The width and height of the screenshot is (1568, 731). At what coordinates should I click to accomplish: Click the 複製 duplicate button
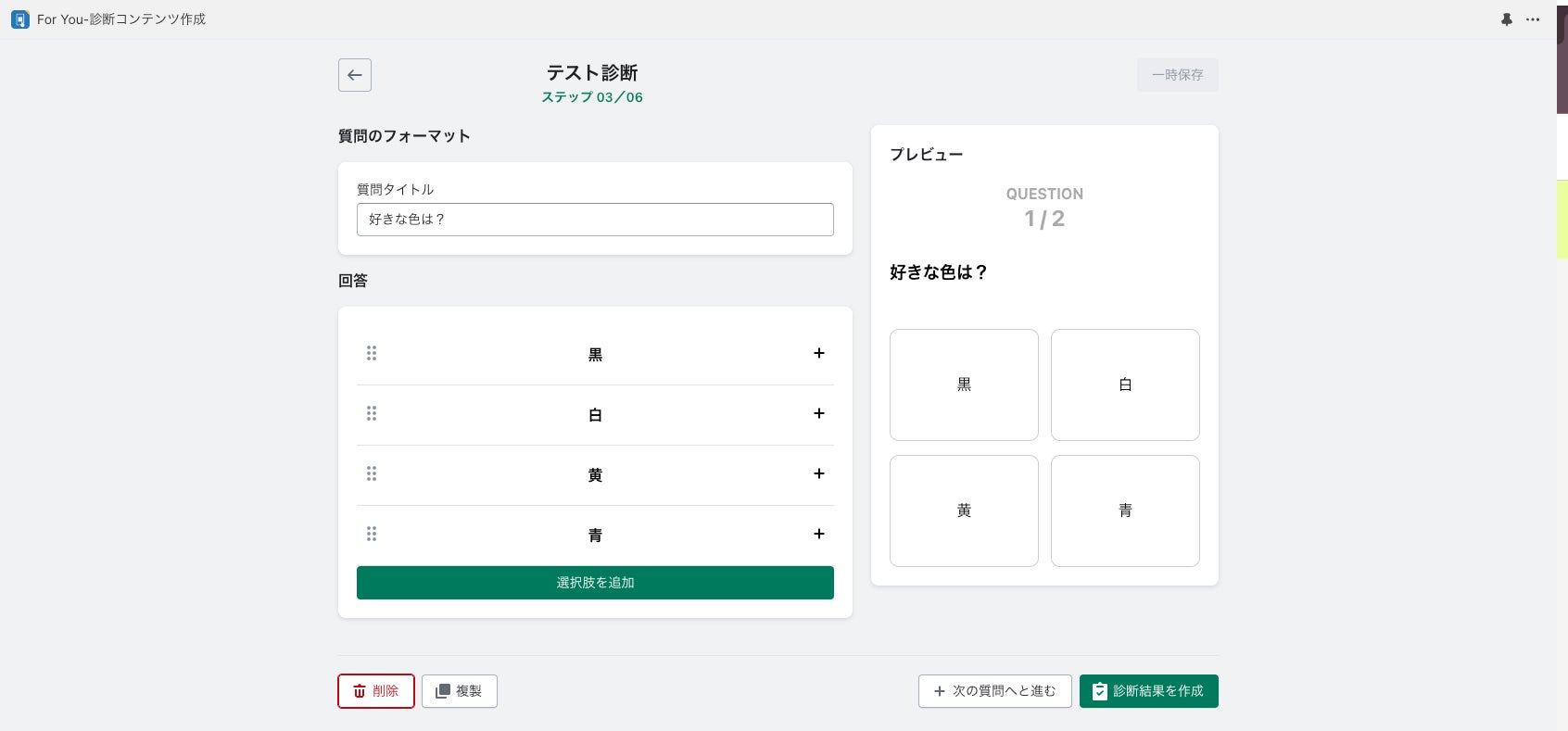[460, 691]
